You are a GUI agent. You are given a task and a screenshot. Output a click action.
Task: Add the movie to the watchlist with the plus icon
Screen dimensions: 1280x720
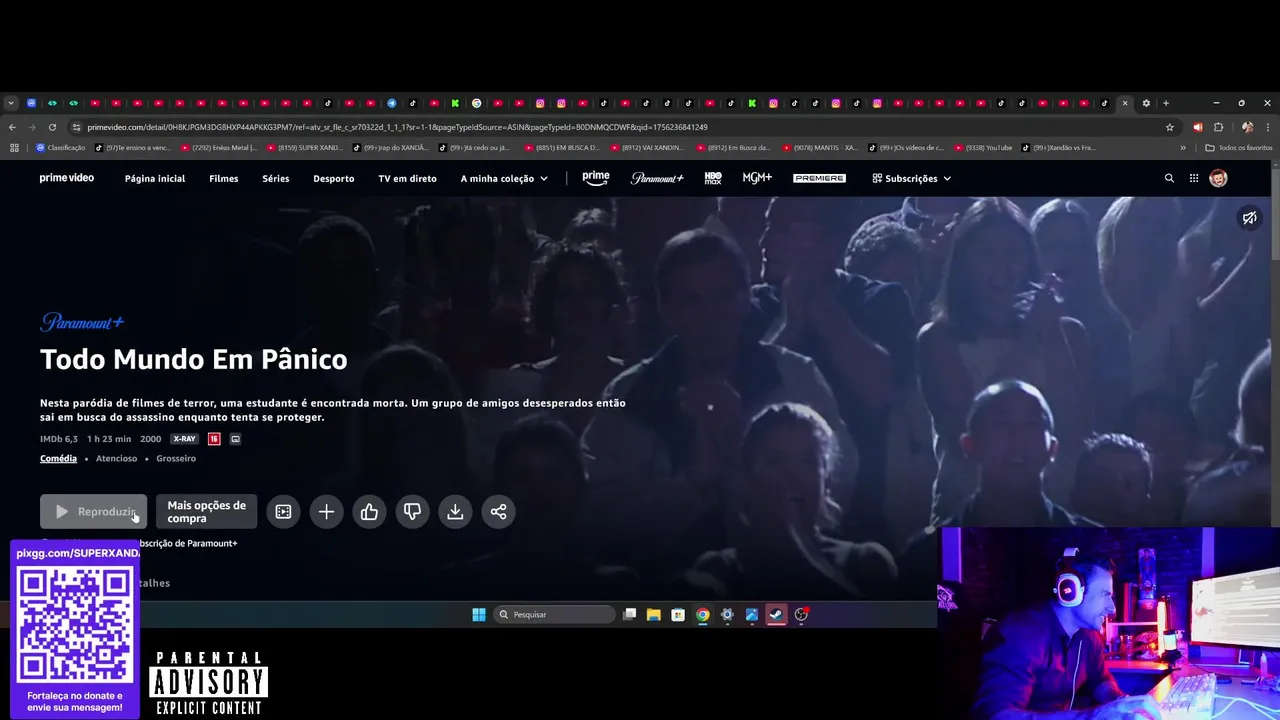[326, 512]
